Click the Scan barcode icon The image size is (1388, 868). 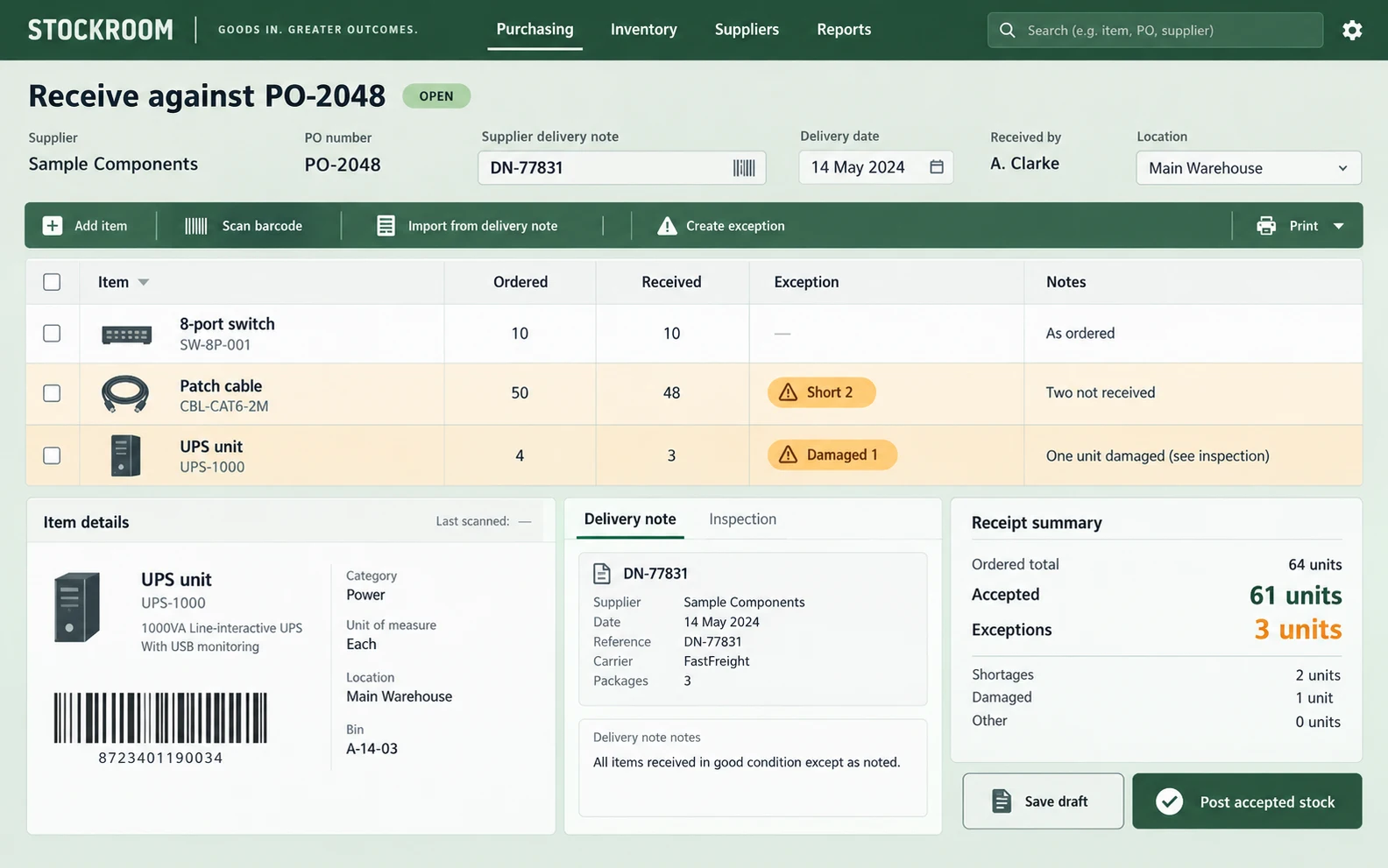pyautogui.click(x=196, y=226)
